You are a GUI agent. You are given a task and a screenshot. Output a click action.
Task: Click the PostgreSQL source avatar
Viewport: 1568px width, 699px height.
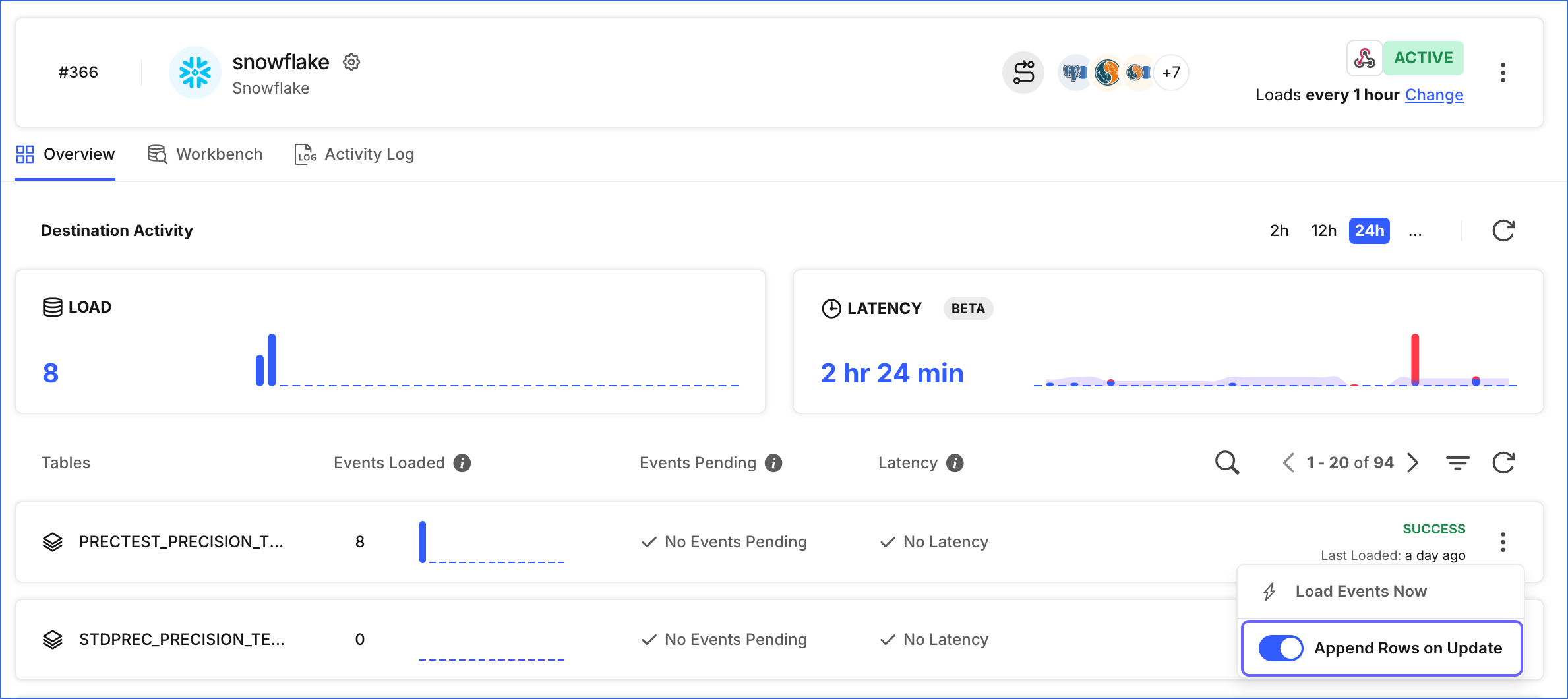tap(1075, 73)
